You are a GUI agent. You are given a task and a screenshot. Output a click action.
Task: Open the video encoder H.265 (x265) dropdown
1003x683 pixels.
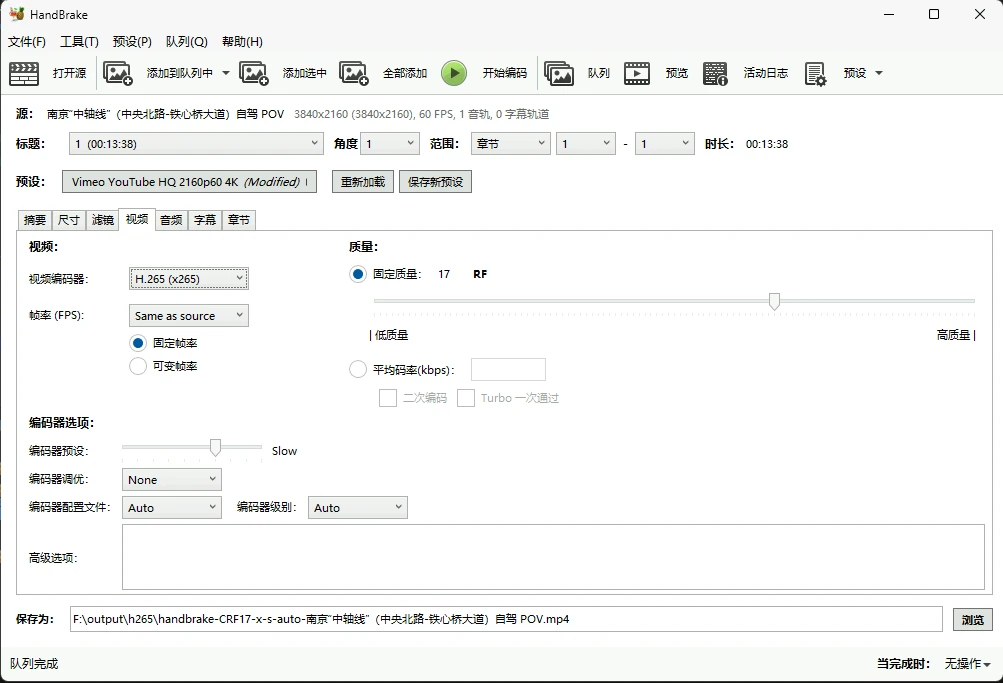point(189,279)
